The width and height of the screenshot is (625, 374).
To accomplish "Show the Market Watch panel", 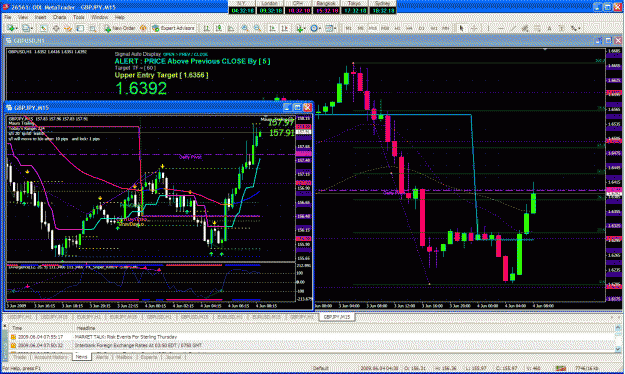I will pos(43,28).
